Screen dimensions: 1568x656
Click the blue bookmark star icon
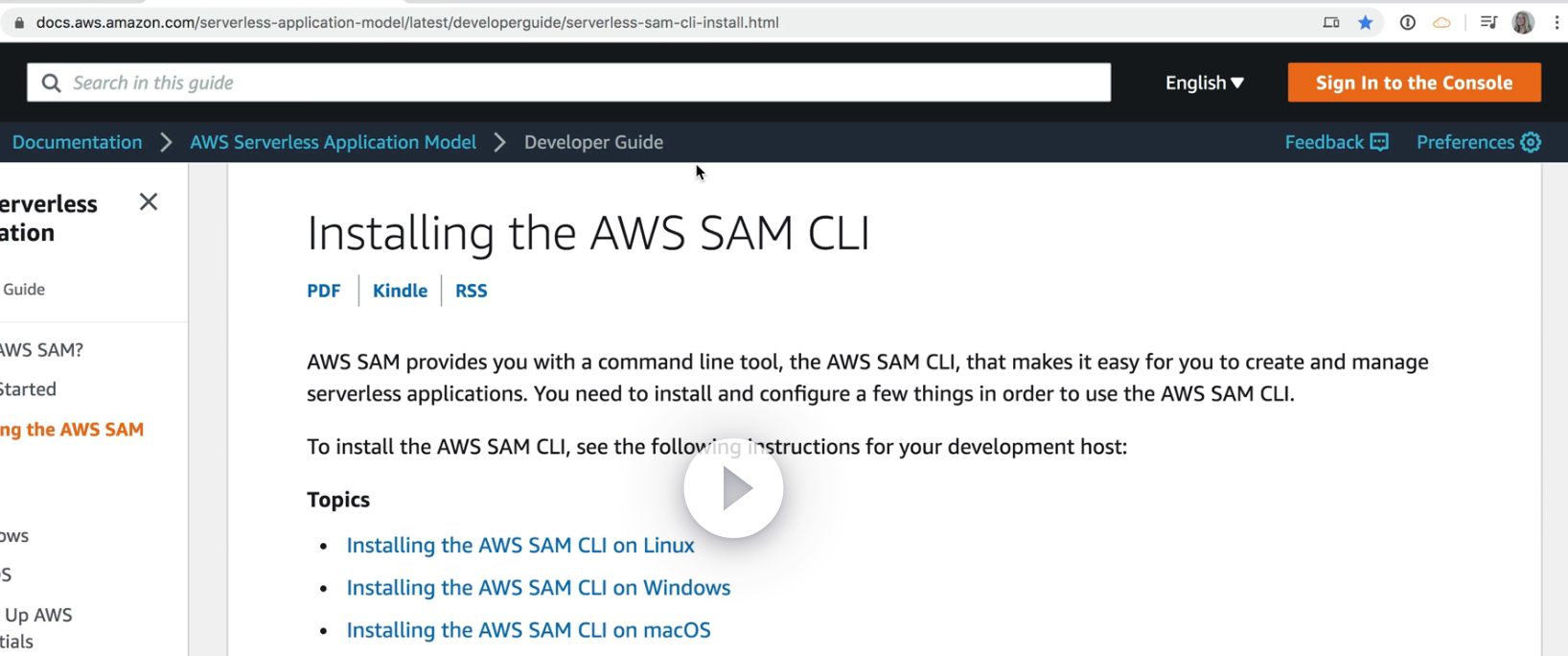coord(1366,22)
